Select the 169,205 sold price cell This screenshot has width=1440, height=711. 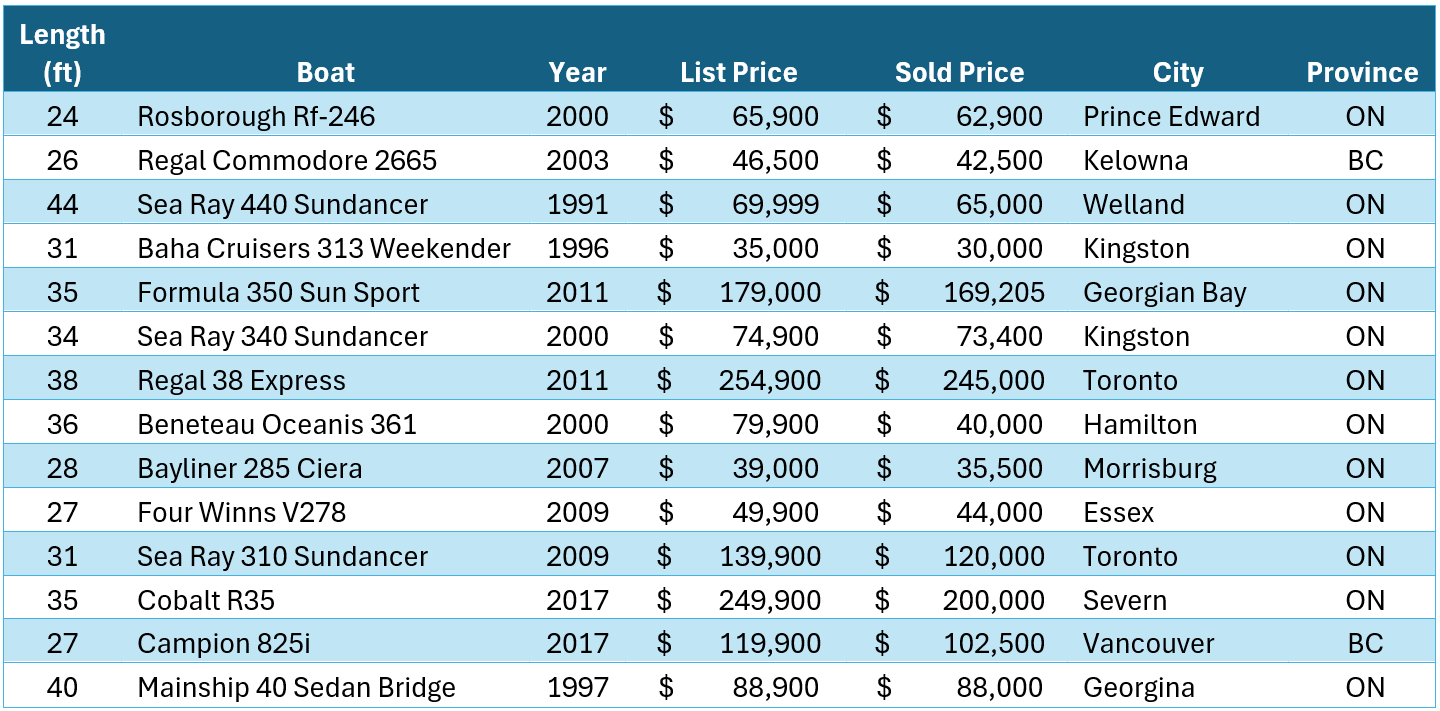pyautogui.click(x=993, y=293)
